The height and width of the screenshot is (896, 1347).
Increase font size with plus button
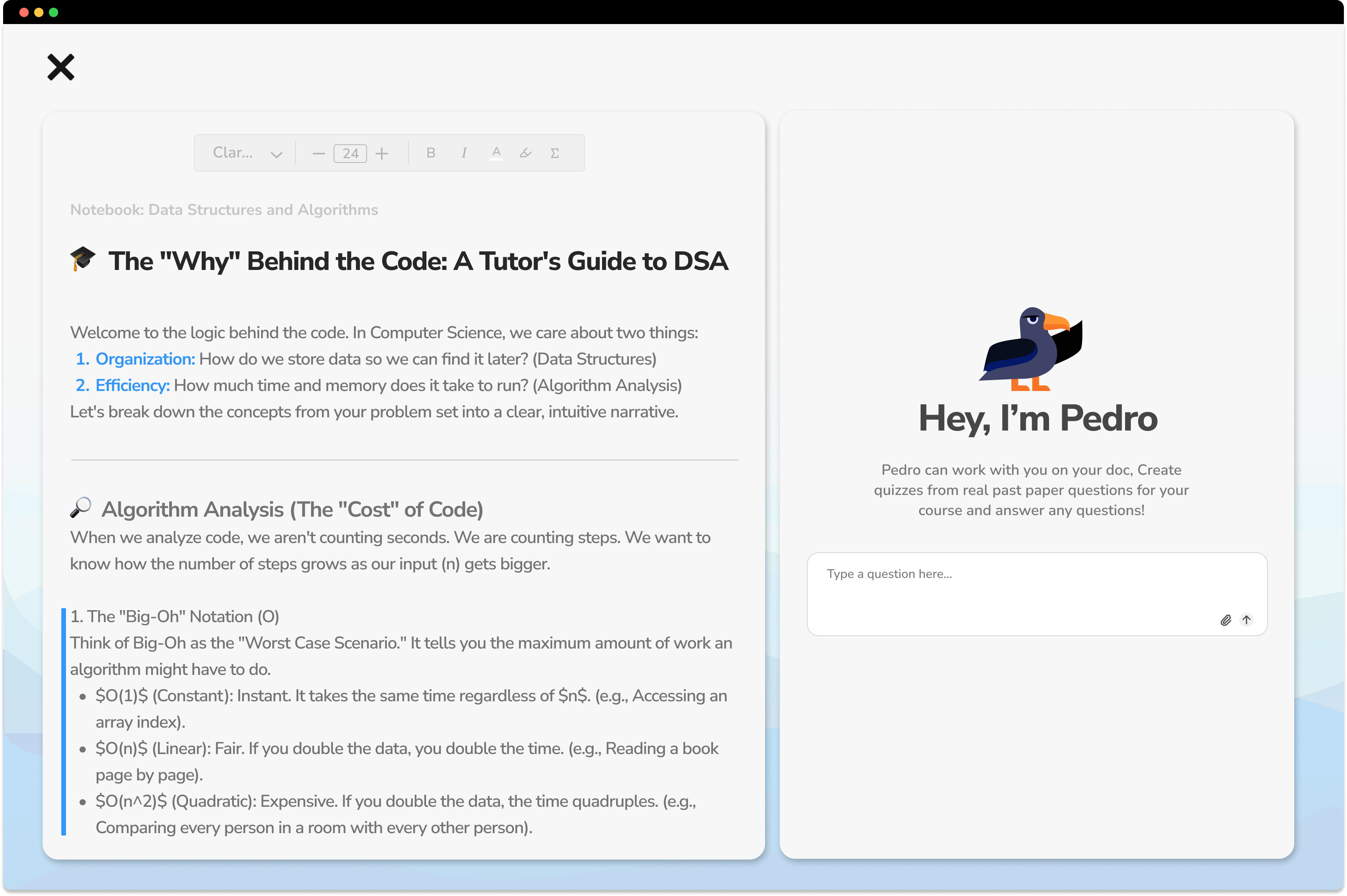(382, 154)
